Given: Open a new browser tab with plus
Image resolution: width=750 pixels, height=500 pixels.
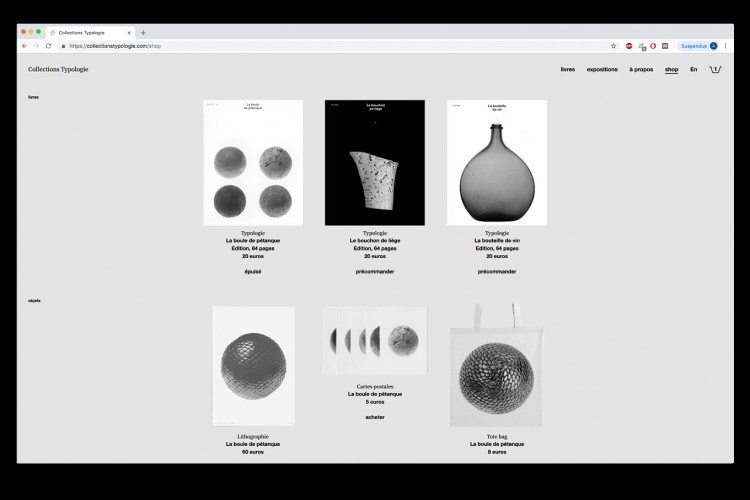Looking at the screenshot, I should point(143,33).
